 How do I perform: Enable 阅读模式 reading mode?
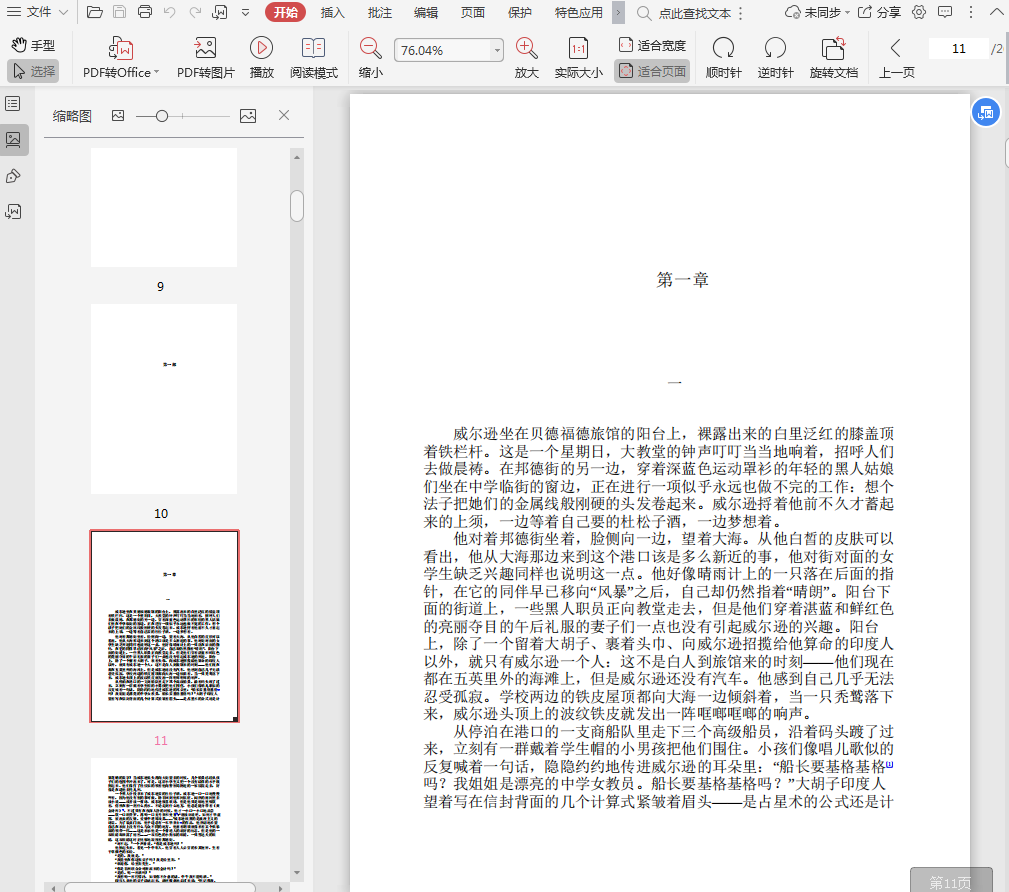(314, 58)
